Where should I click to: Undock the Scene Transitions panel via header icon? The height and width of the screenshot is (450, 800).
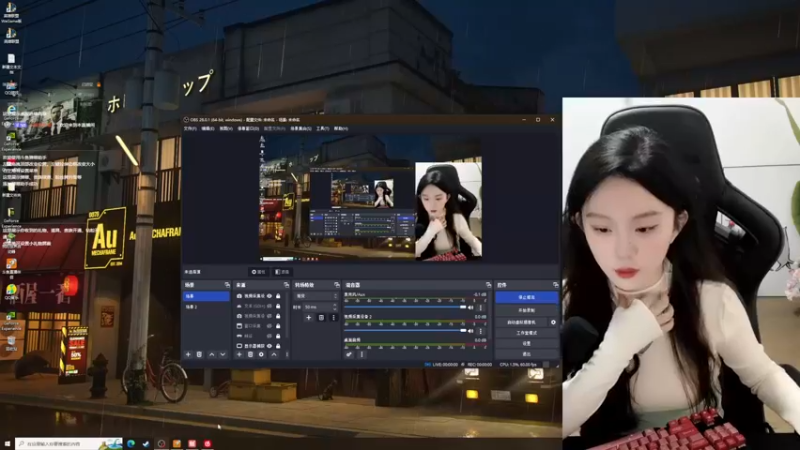(x=337, y=285)
